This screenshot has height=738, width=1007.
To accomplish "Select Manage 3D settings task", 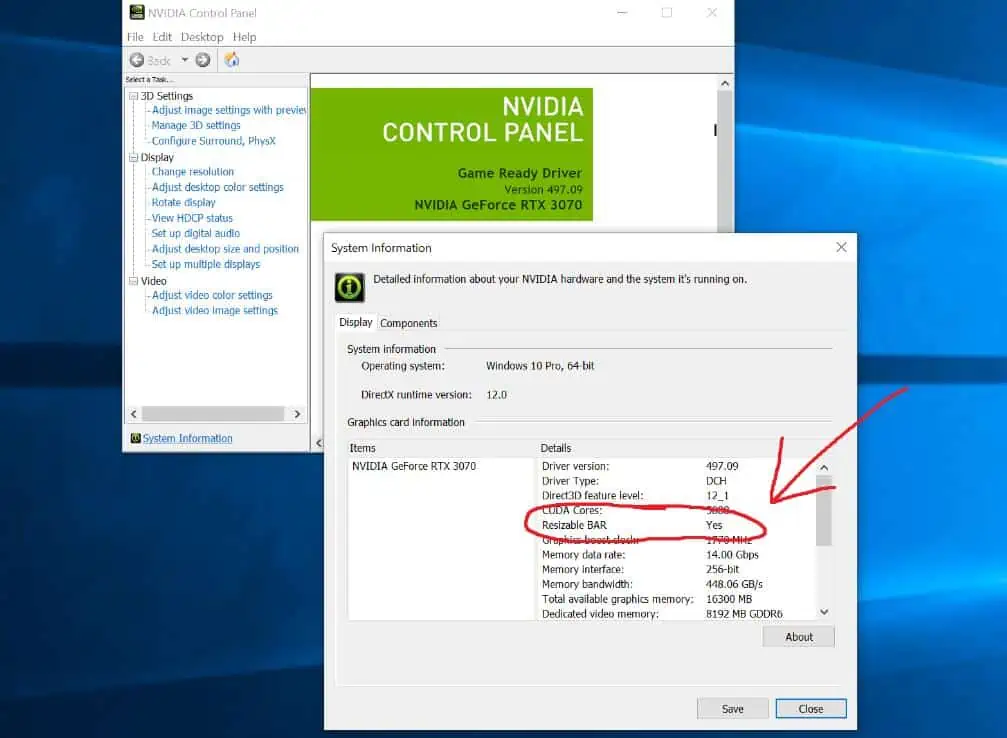I will pyautogui.click(x=196, y=125).
